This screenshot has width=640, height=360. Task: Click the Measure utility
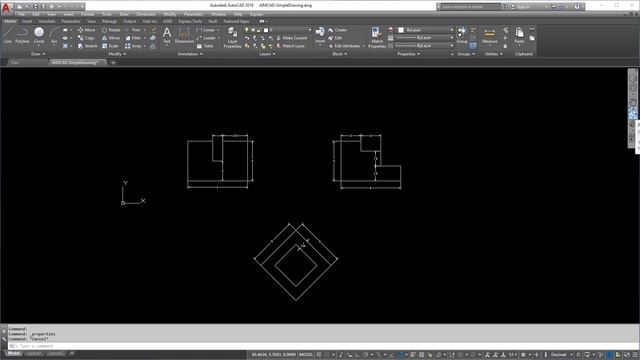pos(489,35)
